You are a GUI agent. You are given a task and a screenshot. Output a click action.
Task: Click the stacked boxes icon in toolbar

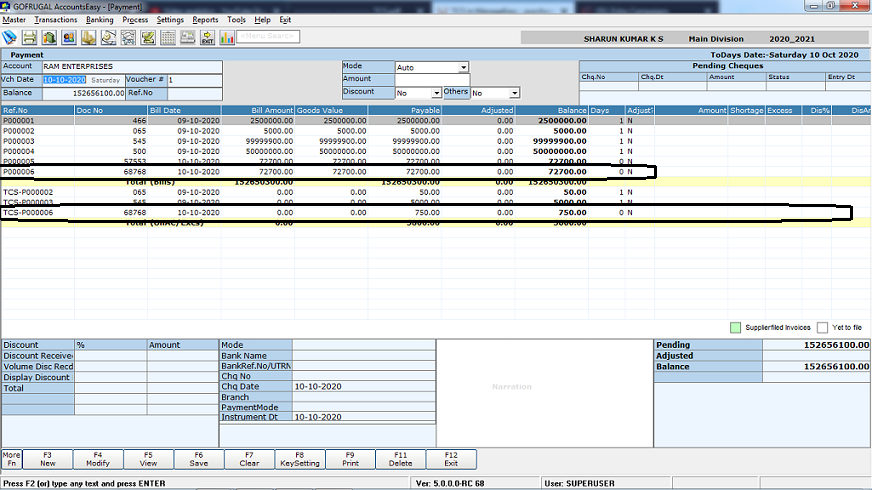click(x=88, y=38)
